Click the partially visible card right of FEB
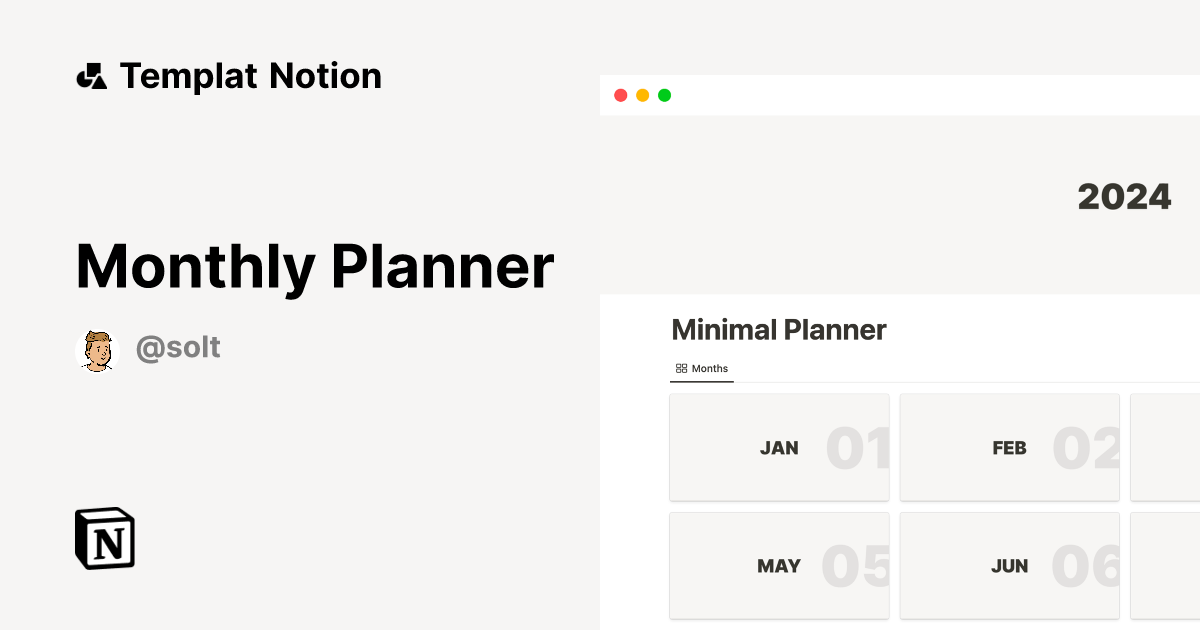 coord(1165,447)
